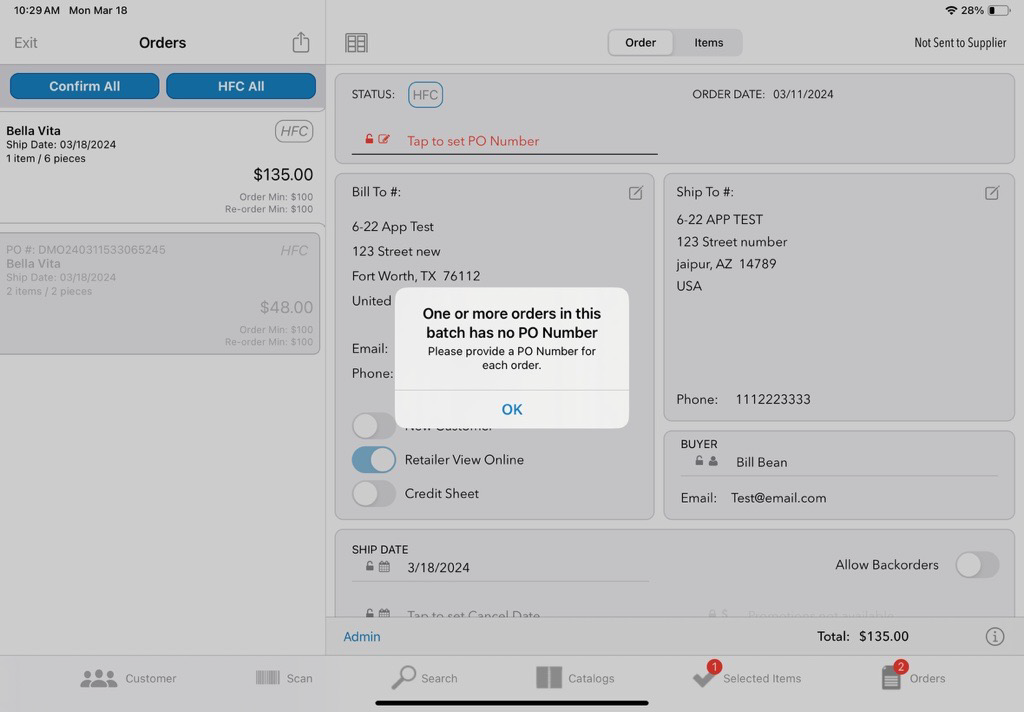This screenshot has width=1024, height=712.
Task: Click the red edit icon beside PO Number
Action: coord(384,138)
